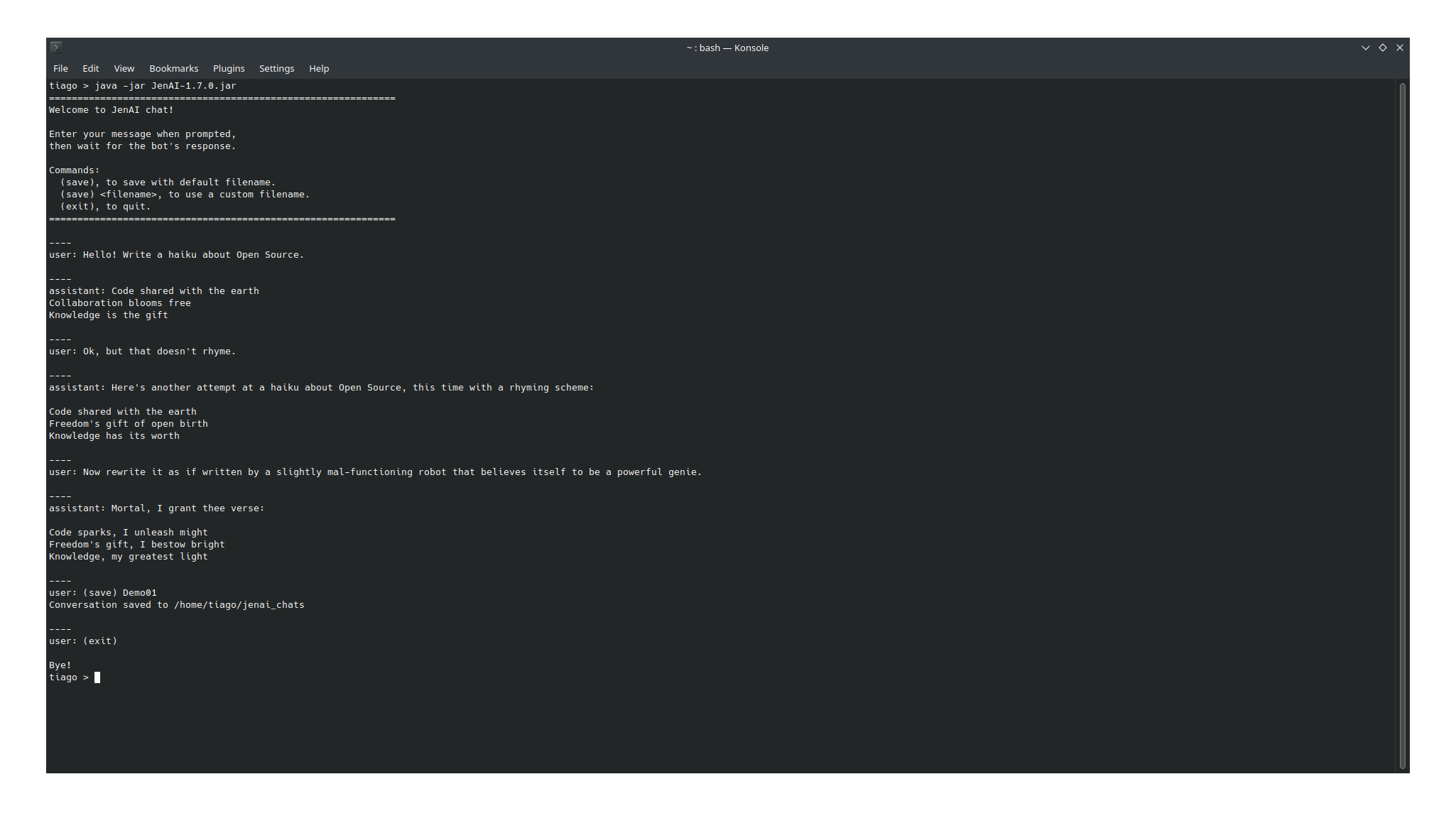Open the View menu
Screen dimensions: 1456x828
[124, 68]
